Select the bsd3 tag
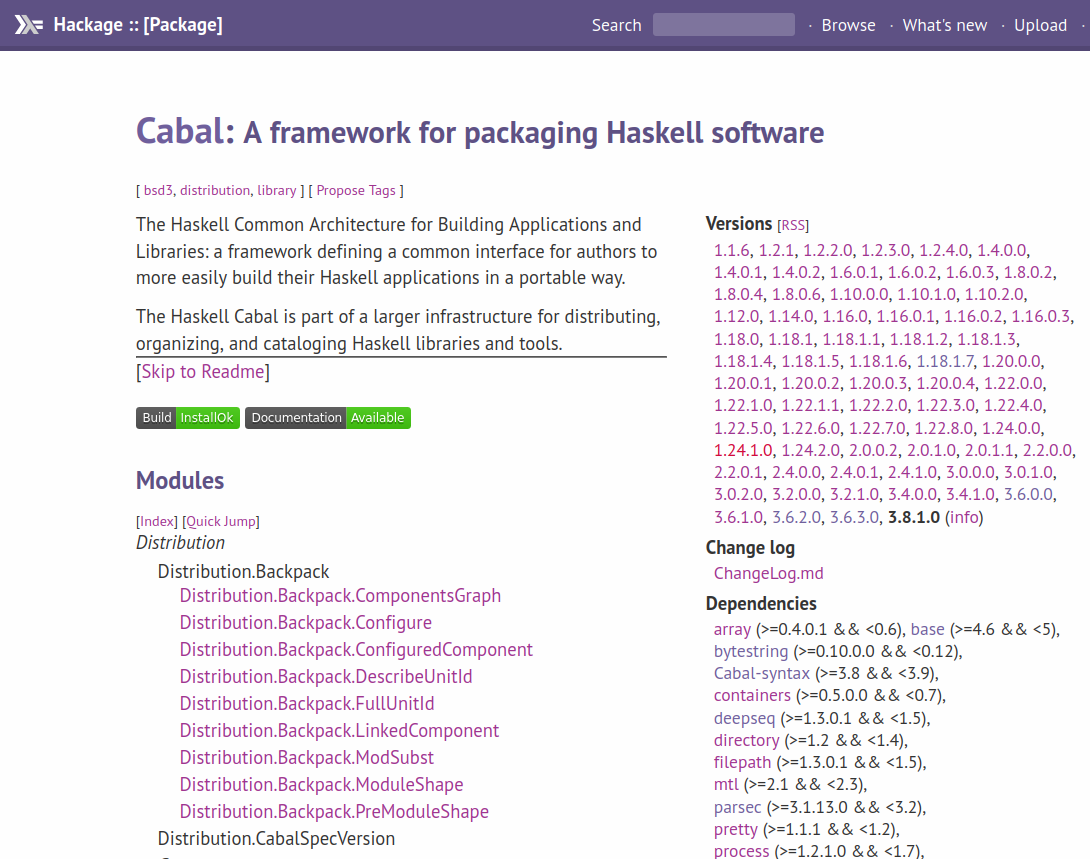 (158, 190)
